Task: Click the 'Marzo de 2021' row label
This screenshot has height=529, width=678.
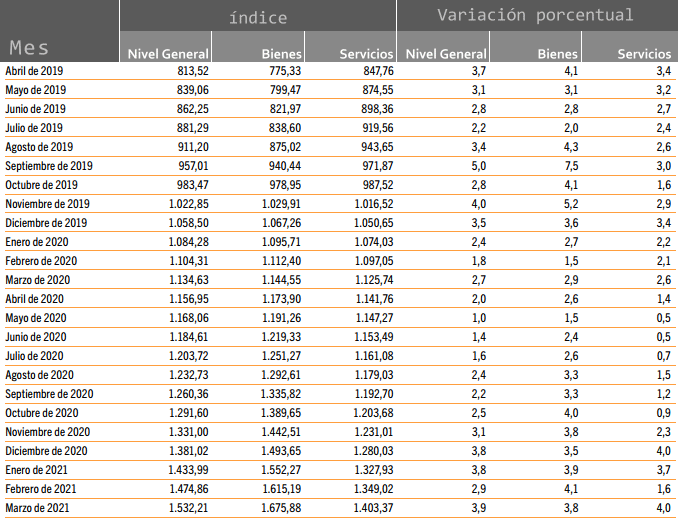Action: (x=37, y=507)
